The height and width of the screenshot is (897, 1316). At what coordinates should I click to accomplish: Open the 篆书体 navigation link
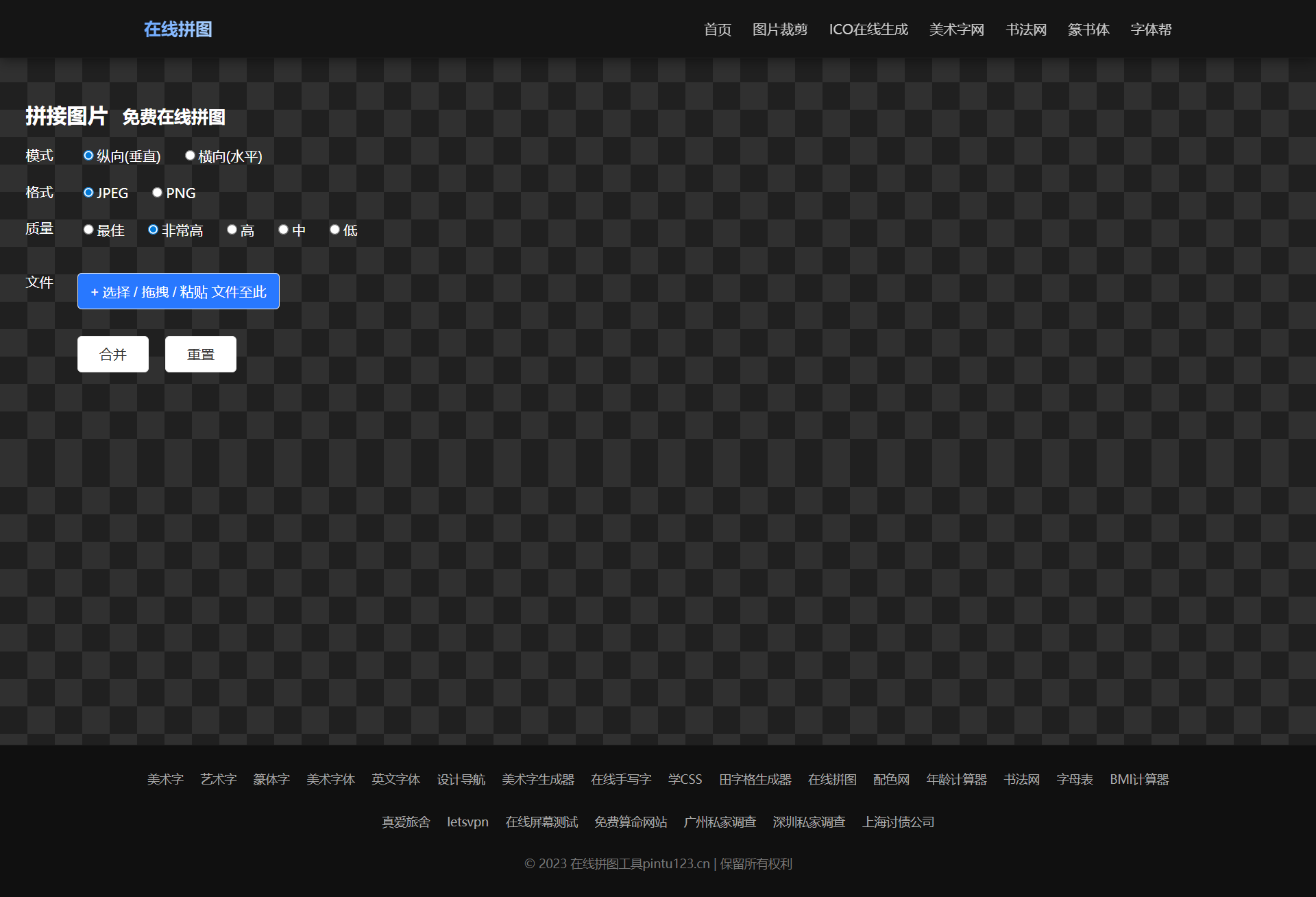point(1088,29)
